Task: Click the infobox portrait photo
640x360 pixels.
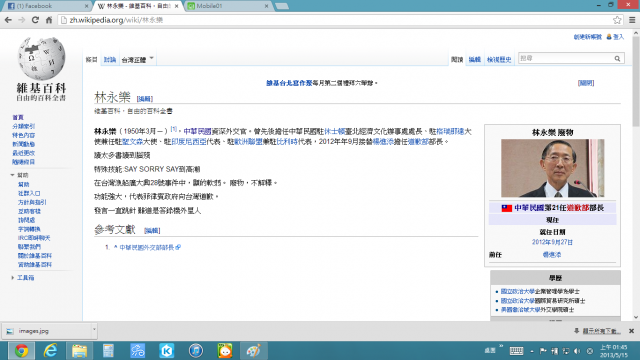Action: coord(552,168)
